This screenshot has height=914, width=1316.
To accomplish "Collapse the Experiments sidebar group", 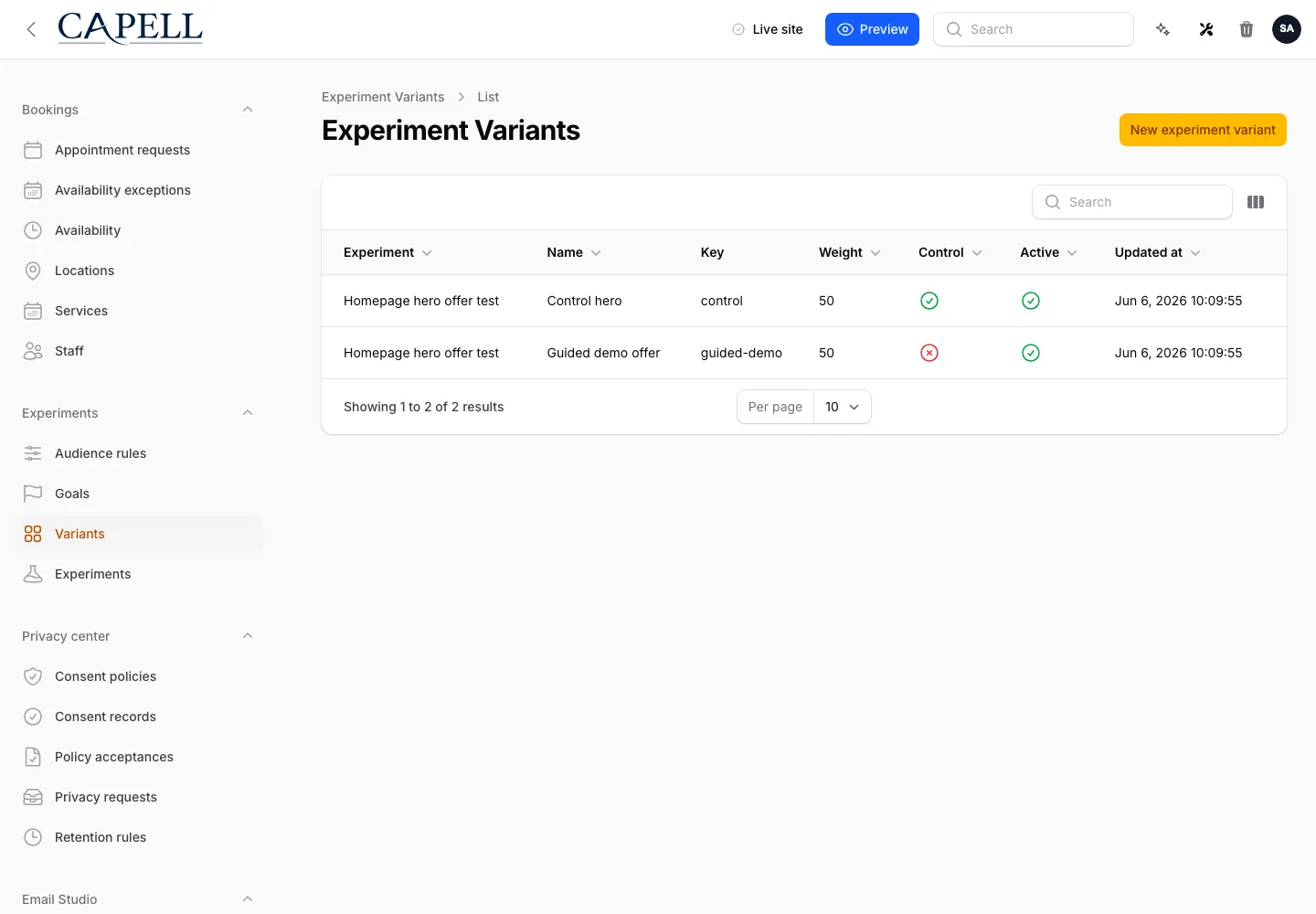I will [x=248, y=413].
